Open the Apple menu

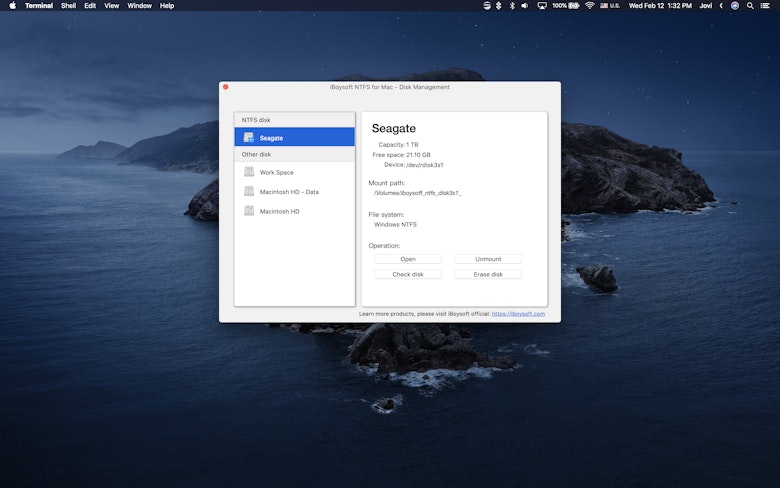click(x=12, y=5)
